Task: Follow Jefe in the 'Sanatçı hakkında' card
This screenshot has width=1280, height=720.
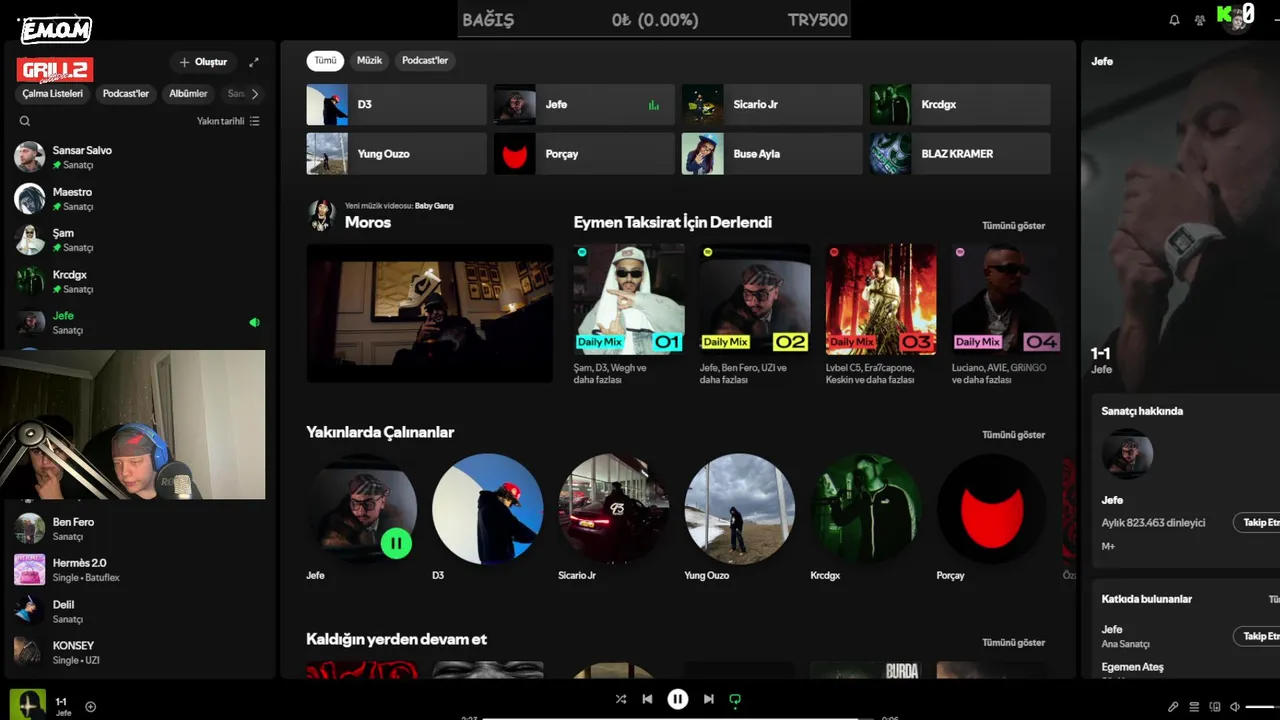Action: [1257, 522]
